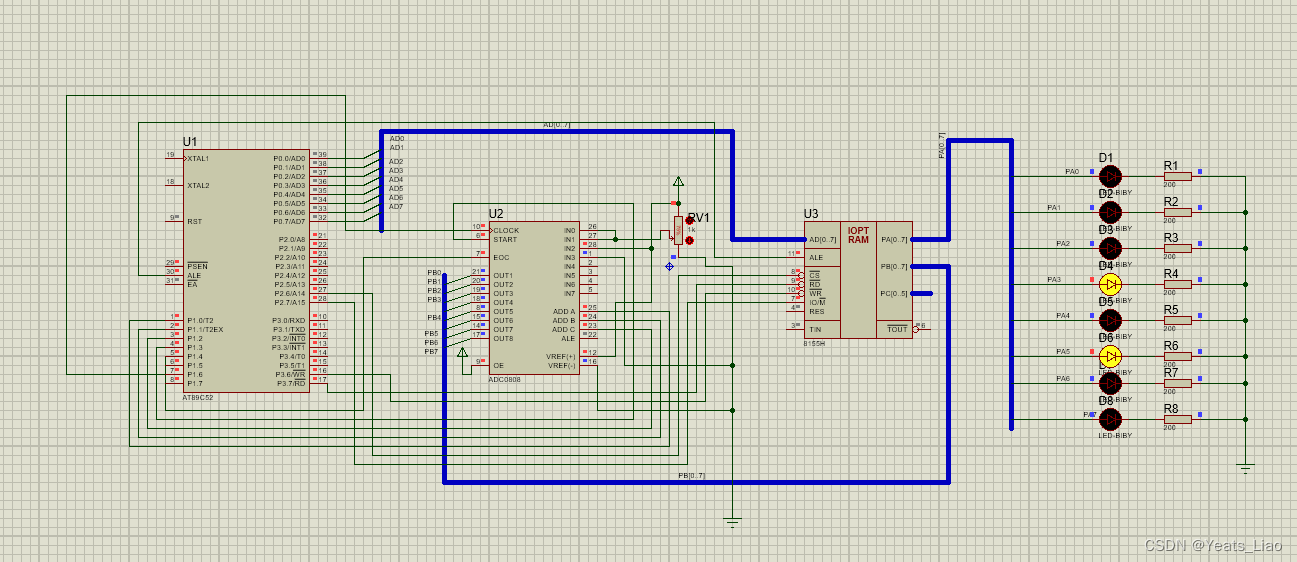
Task: Click the U1 reference label
Action: [x=190, y=142]
